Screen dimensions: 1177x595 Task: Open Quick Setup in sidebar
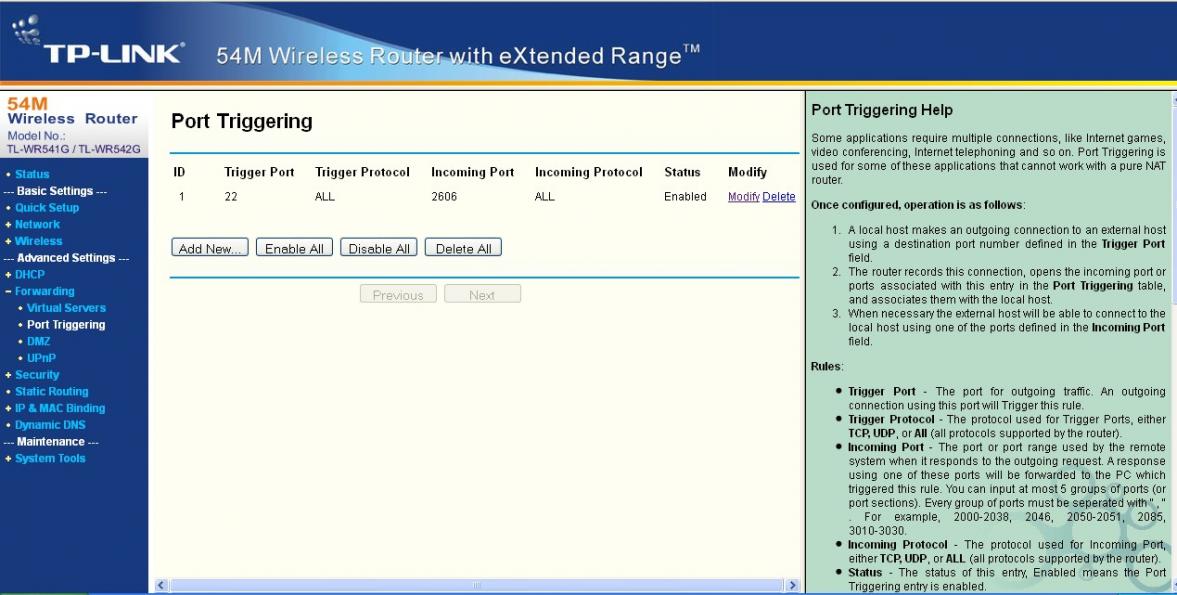pos(46,208)
